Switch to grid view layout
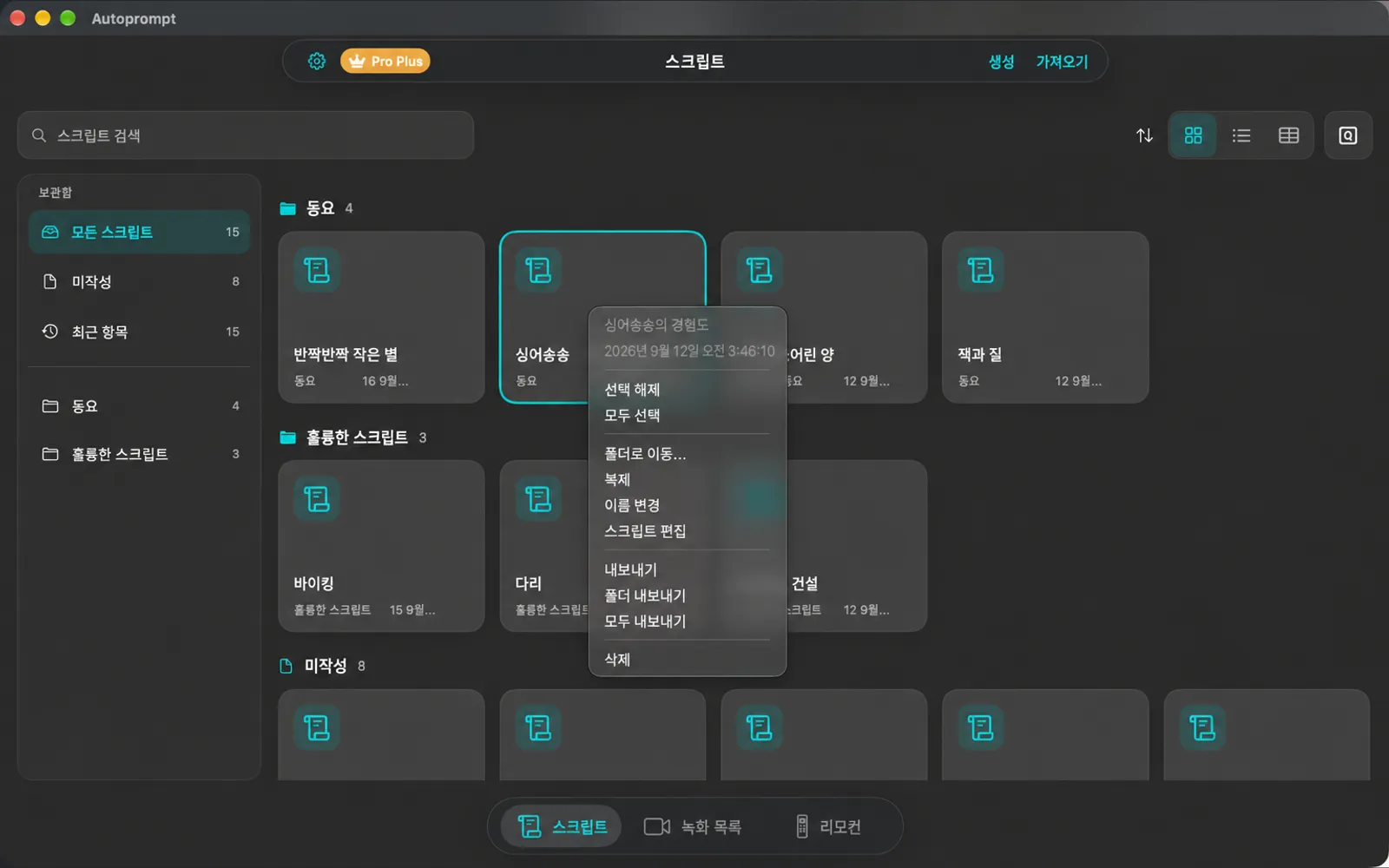This screenshot has height=868, width=1389. [x=1194, y=135]
